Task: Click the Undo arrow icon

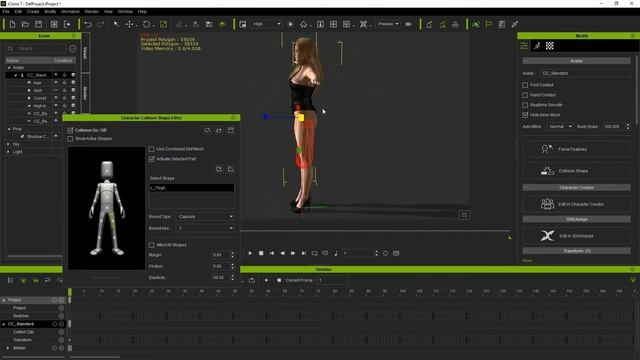Action: [x=88, y=24]
